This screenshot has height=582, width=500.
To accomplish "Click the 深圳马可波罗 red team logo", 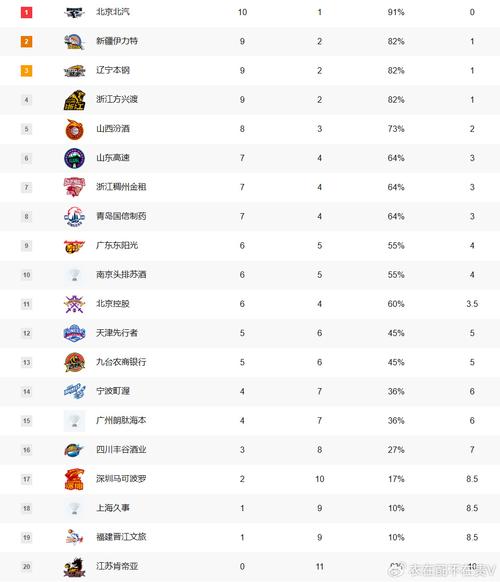I will click(x=74, y=479).
